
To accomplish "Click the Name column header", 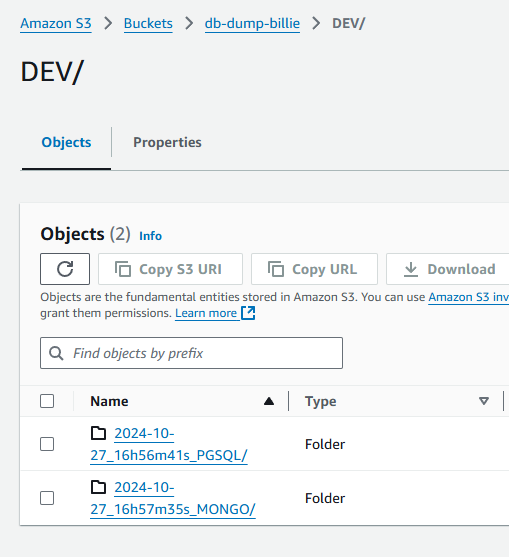I will 109,401.
